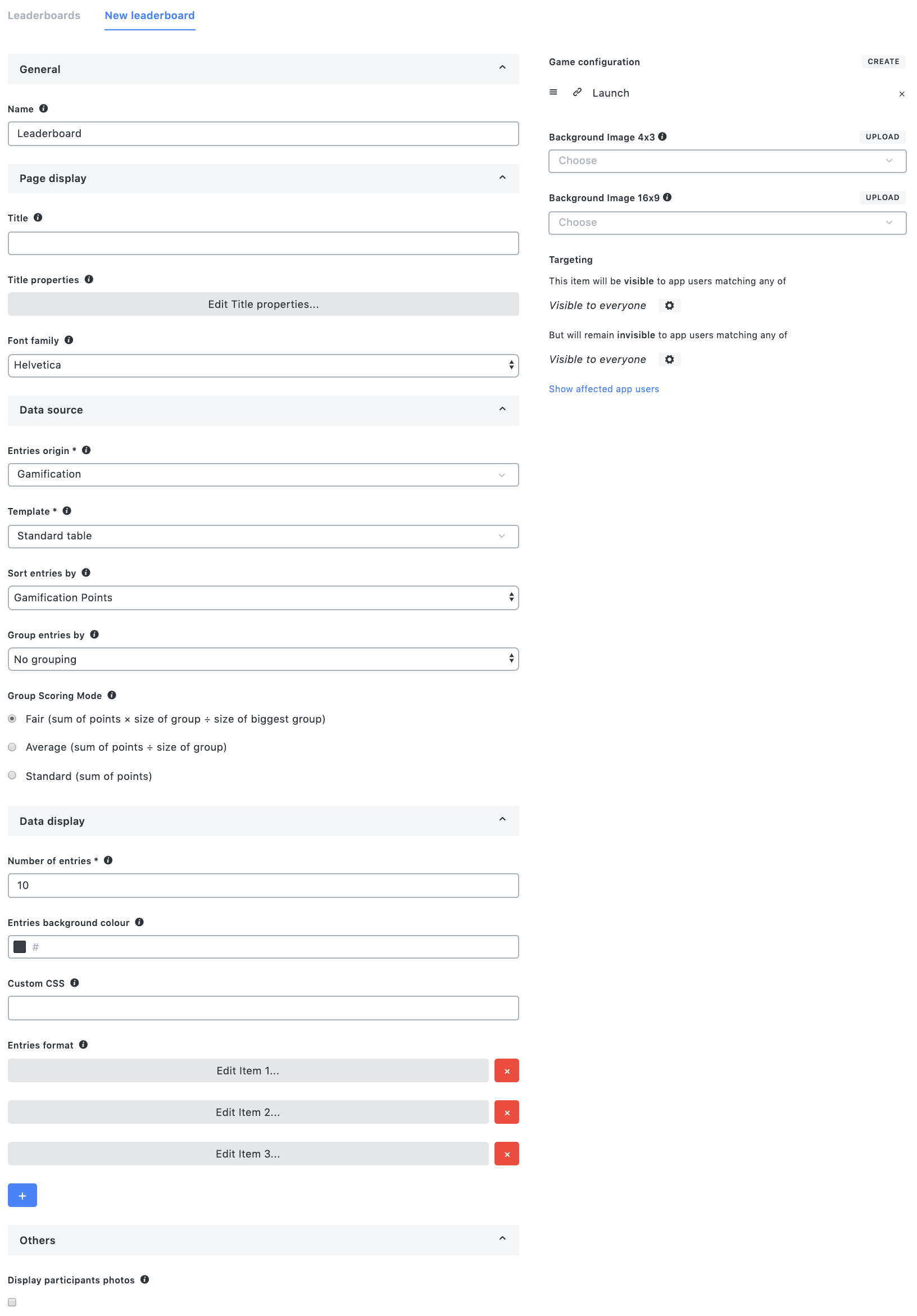Click the hamburger icon before Launch

pos(552,92)
